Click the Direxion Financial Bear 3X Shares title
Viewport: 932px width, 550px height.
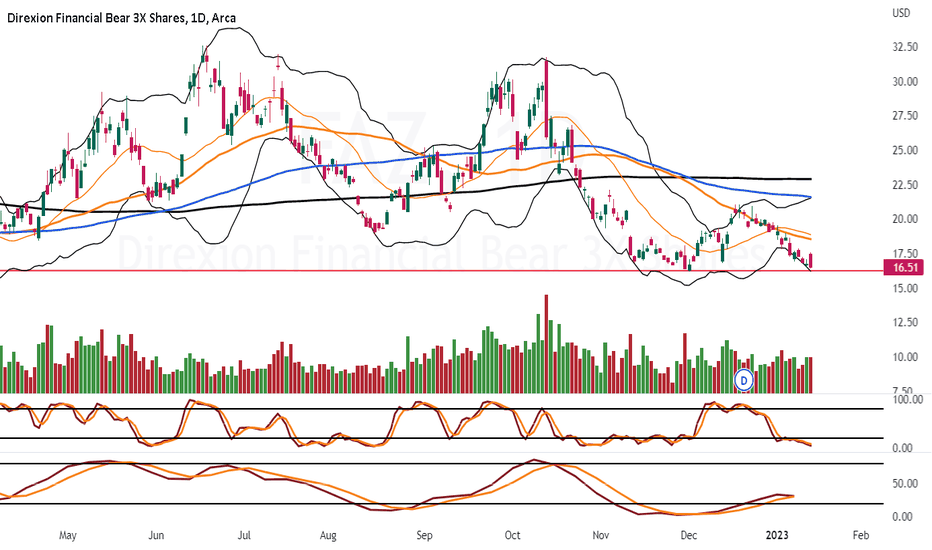121,18
